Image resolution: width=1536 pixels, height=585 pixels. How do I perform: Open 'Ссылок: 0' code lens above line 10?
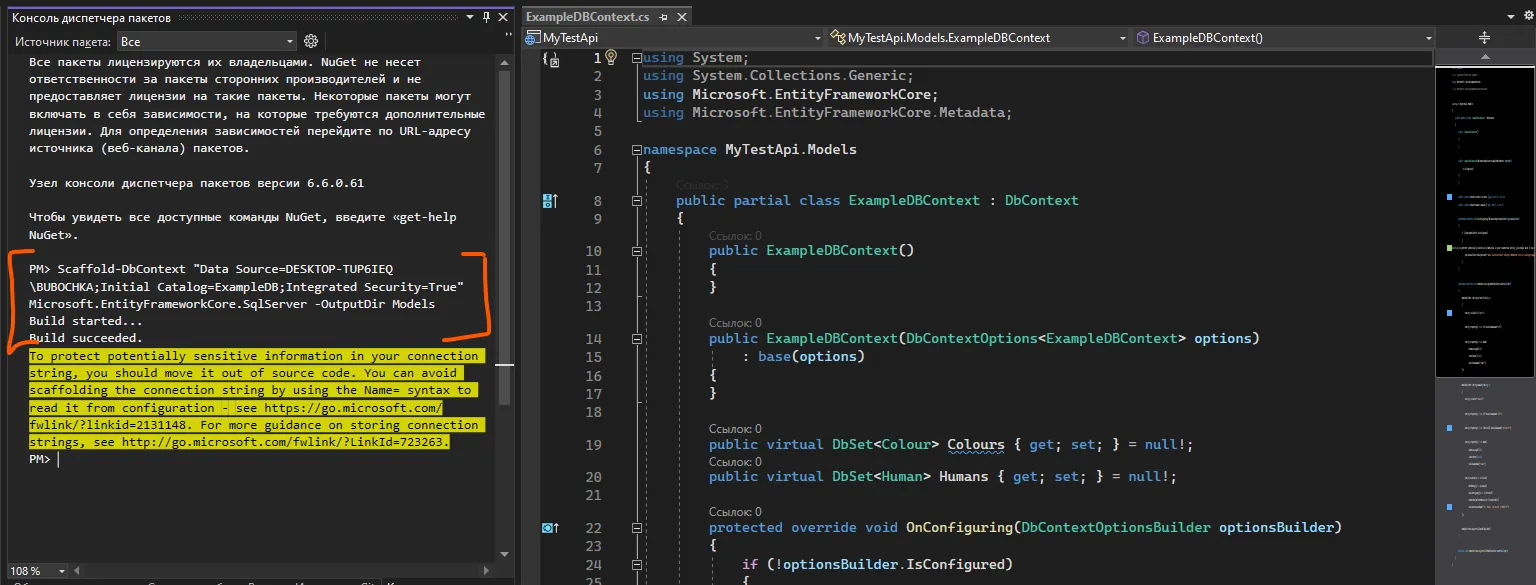(735, 235)
